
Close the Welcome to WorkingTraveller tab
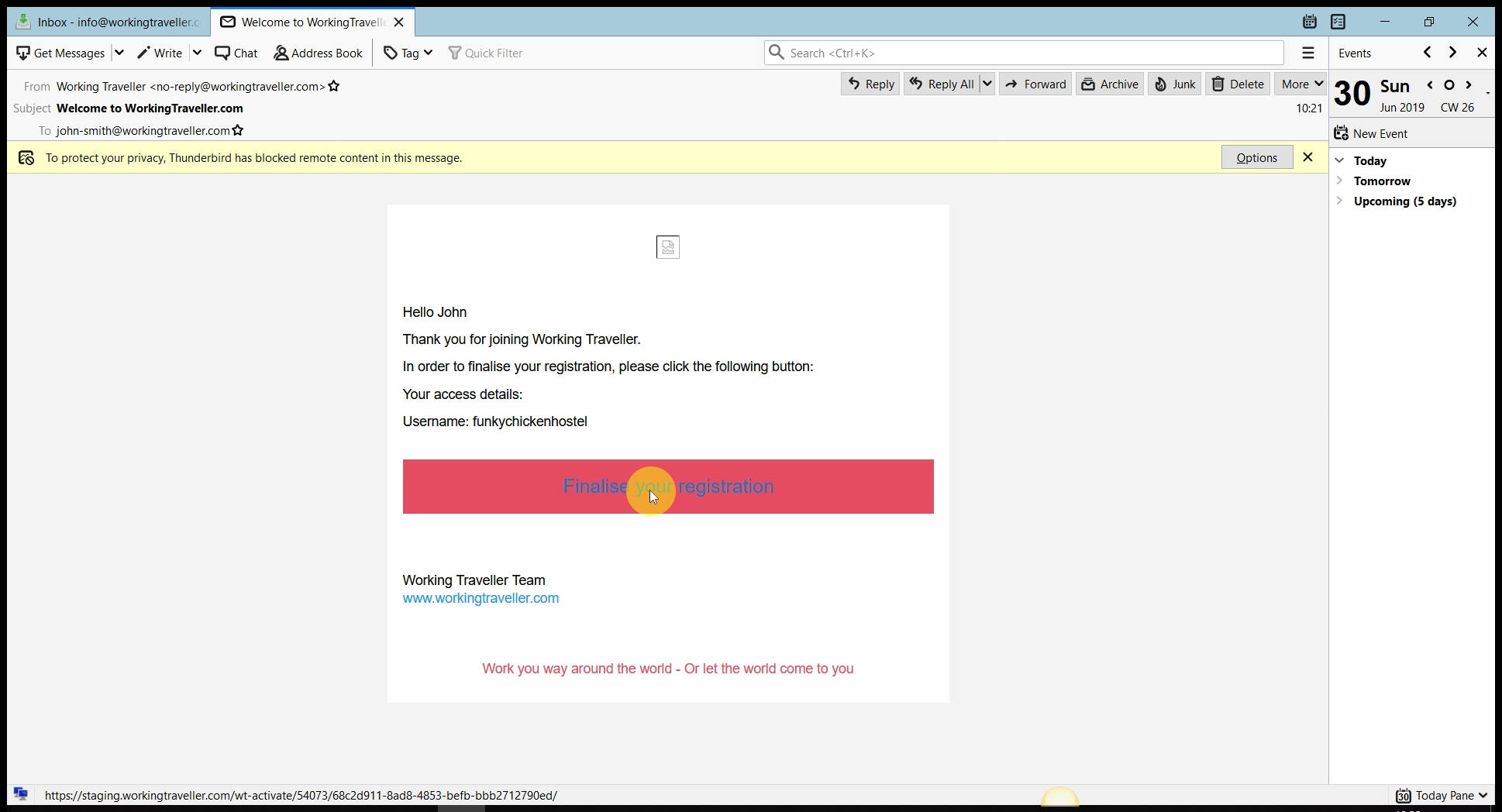click(399, 22)
